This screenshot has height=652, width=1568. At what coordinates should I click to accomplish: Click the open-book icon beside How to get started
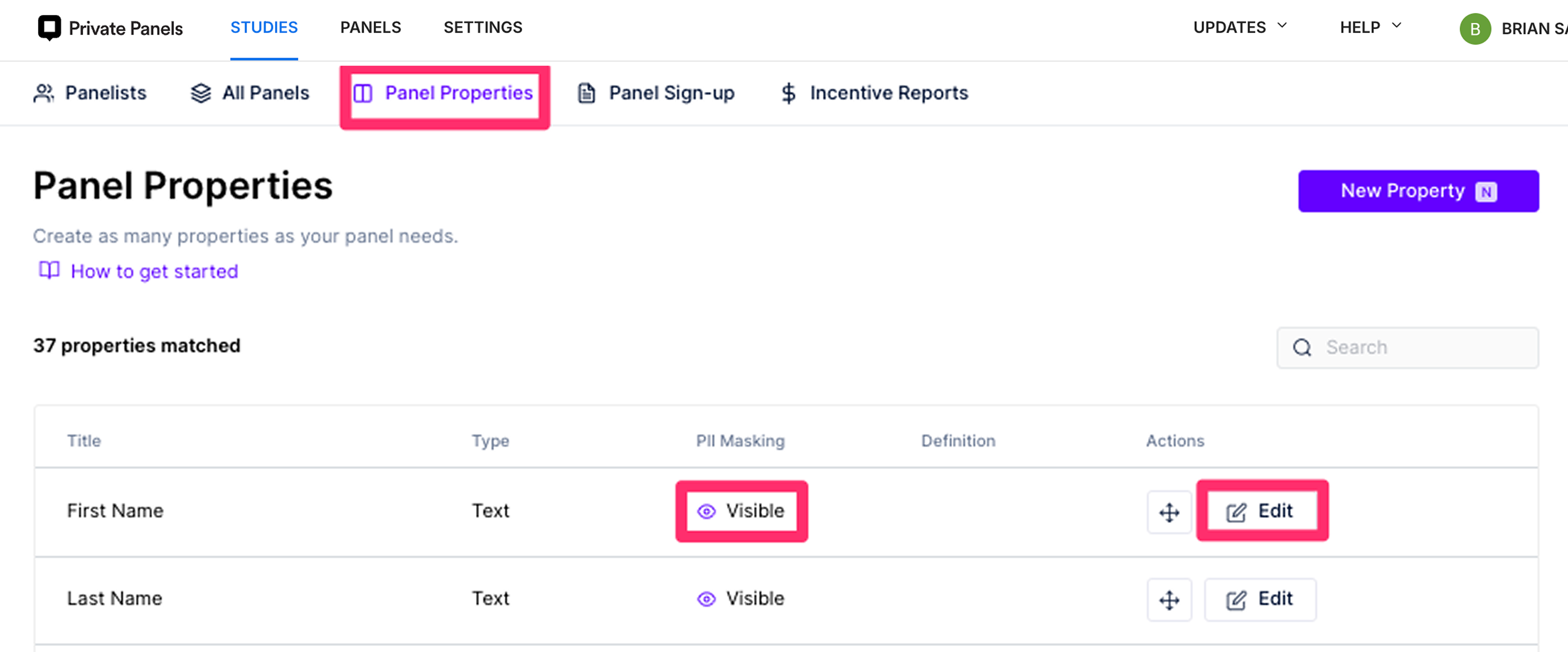[49, 270]
